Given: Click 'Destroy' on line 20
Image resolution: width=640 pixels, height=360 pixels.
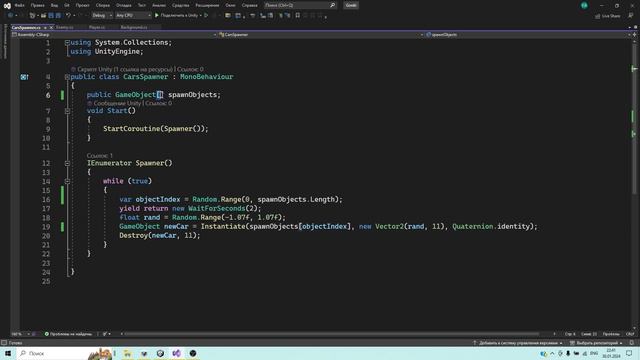Looking at the screenshot, I should [x=133, y=236].
